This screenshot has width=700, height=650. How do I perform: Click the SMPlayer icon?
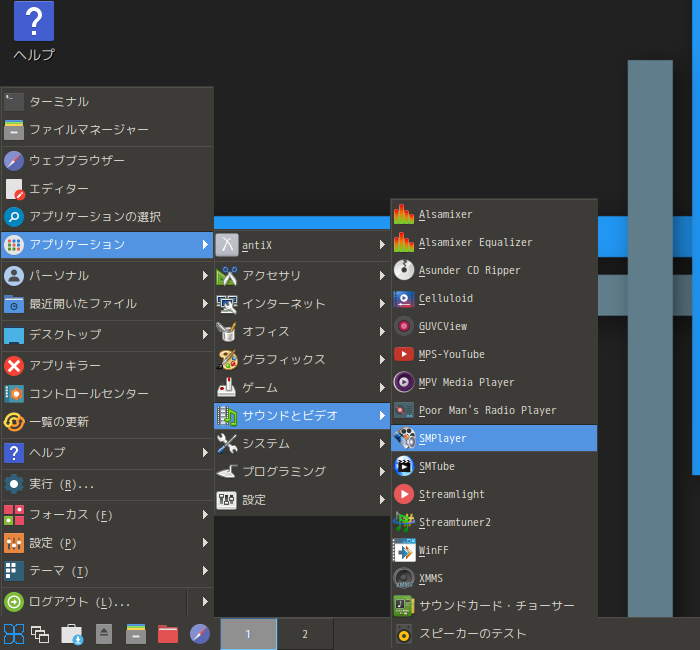point(404,438)
